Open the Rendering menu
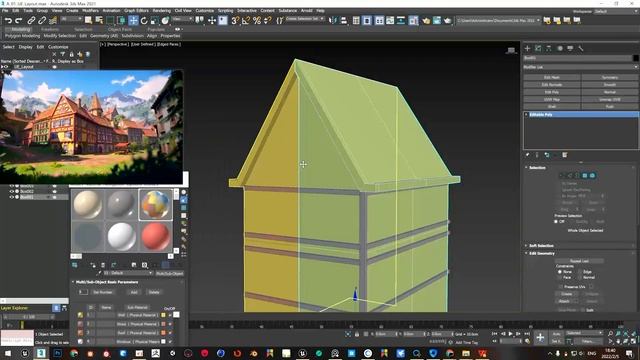Image resolution: width=640 pixels, height=360 pixels. click(162, 11)
